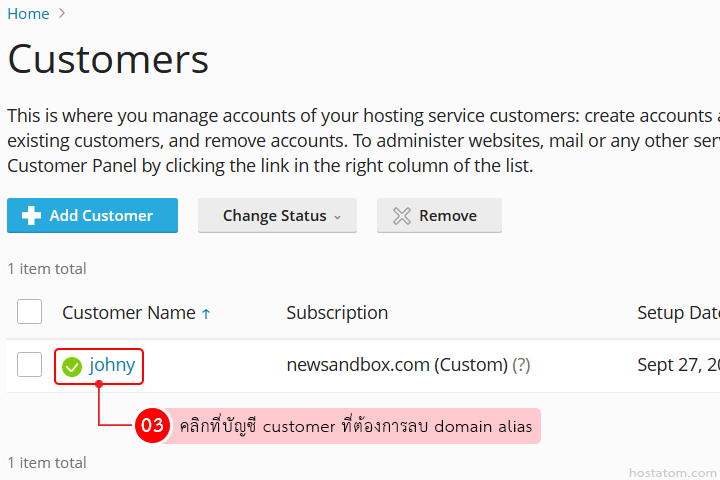The width and height of the screenshot is (720, 480).
Task: Go to Home via breadcrumb link
Action: click(x=28, y=14)
